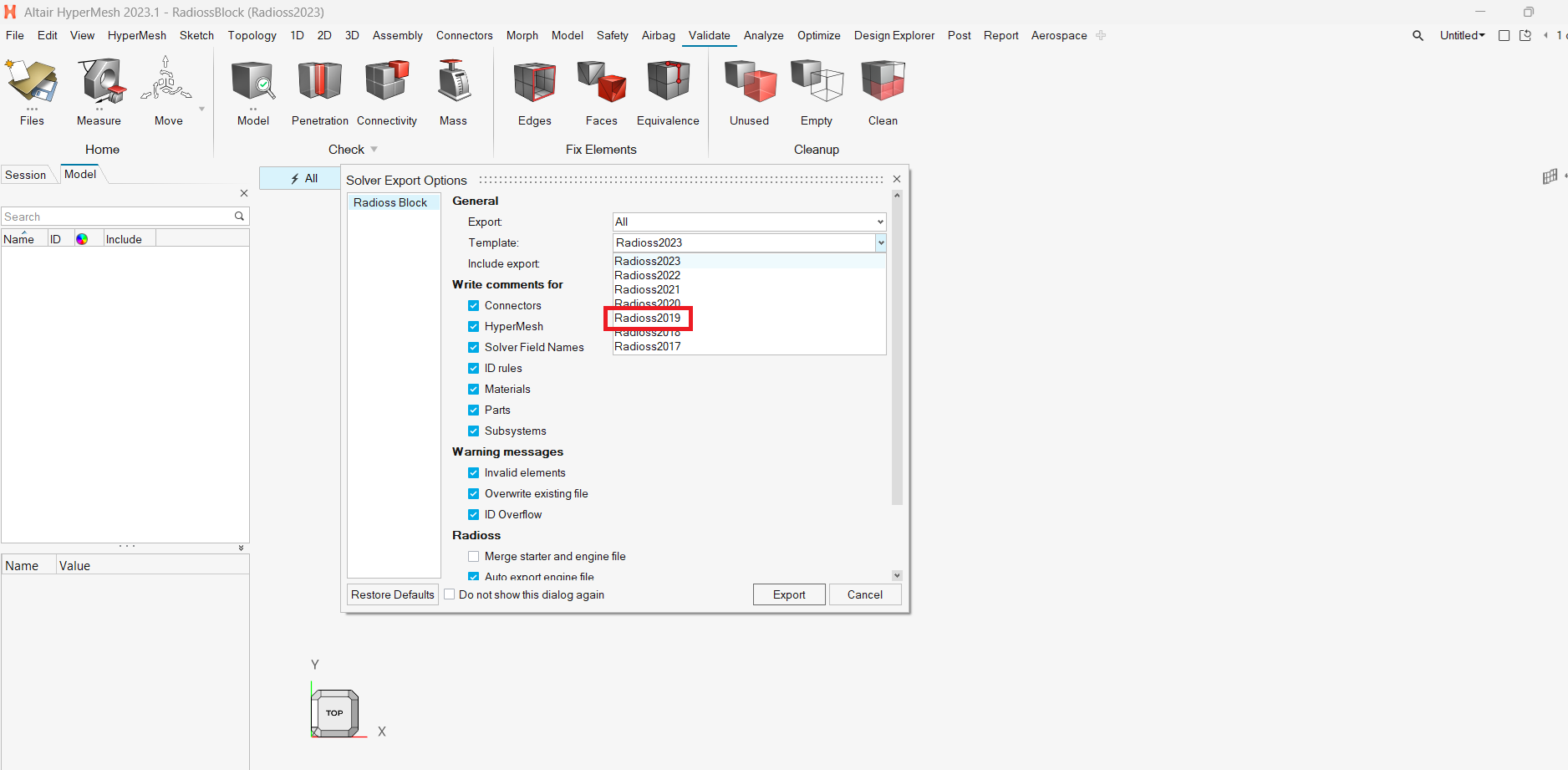The image size is (1568, 770).
Task: Toggle the Parts checkbox
Action: tap(474, 410)
